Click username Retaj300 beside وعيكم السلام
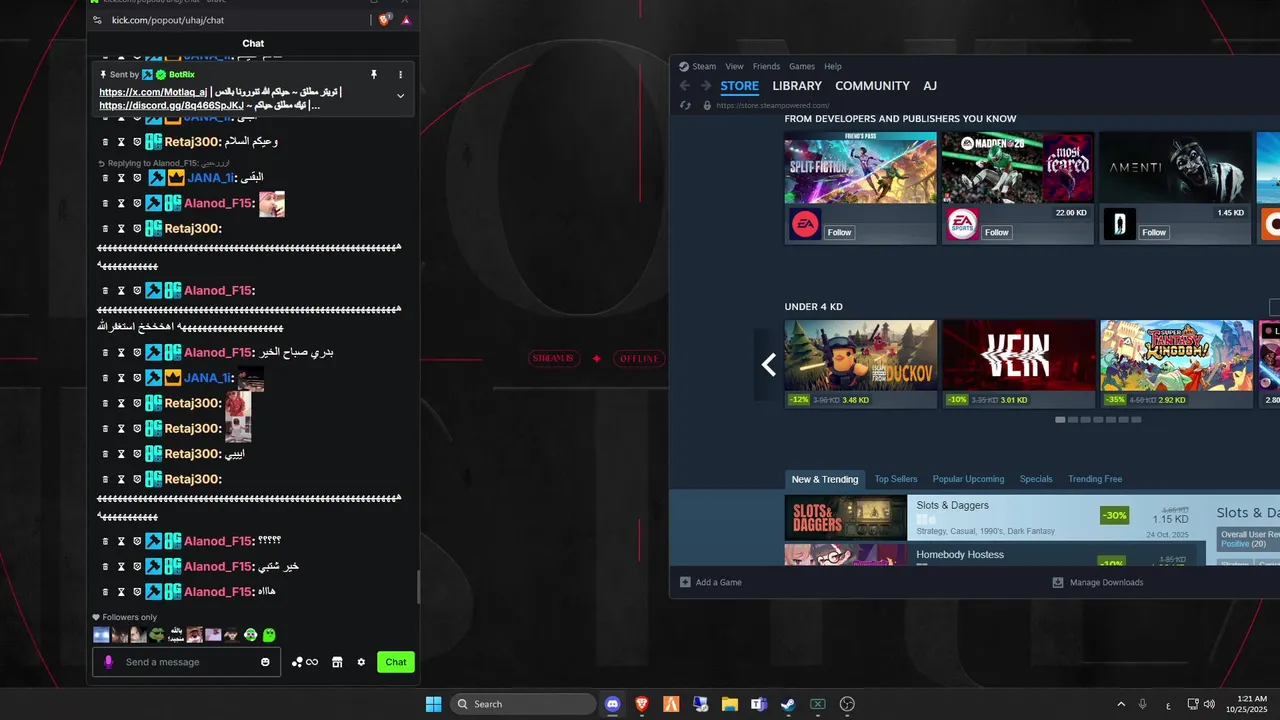The height and width of the screenshot is (720, 1280). click(193, 142)
